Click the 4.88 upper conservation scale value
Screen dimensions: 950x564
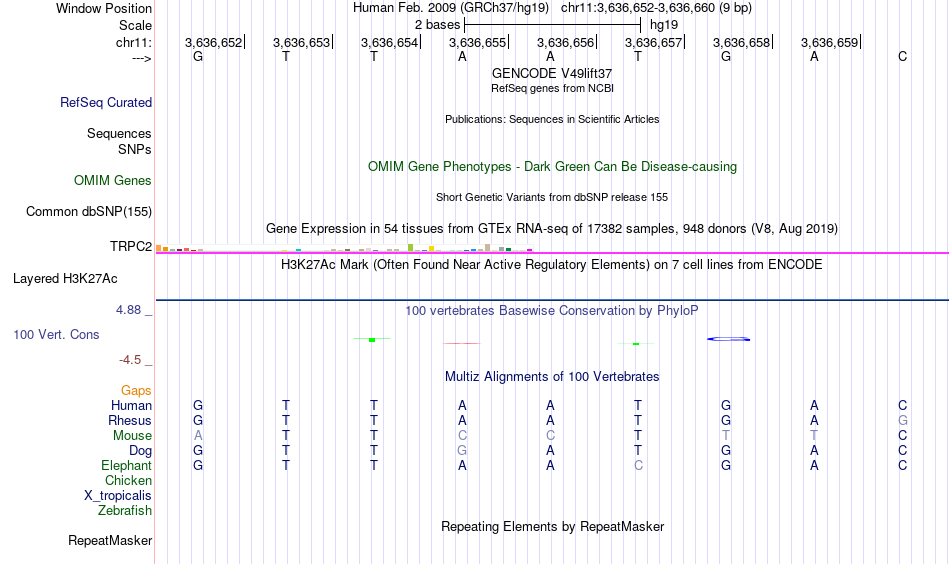point(129,310)
